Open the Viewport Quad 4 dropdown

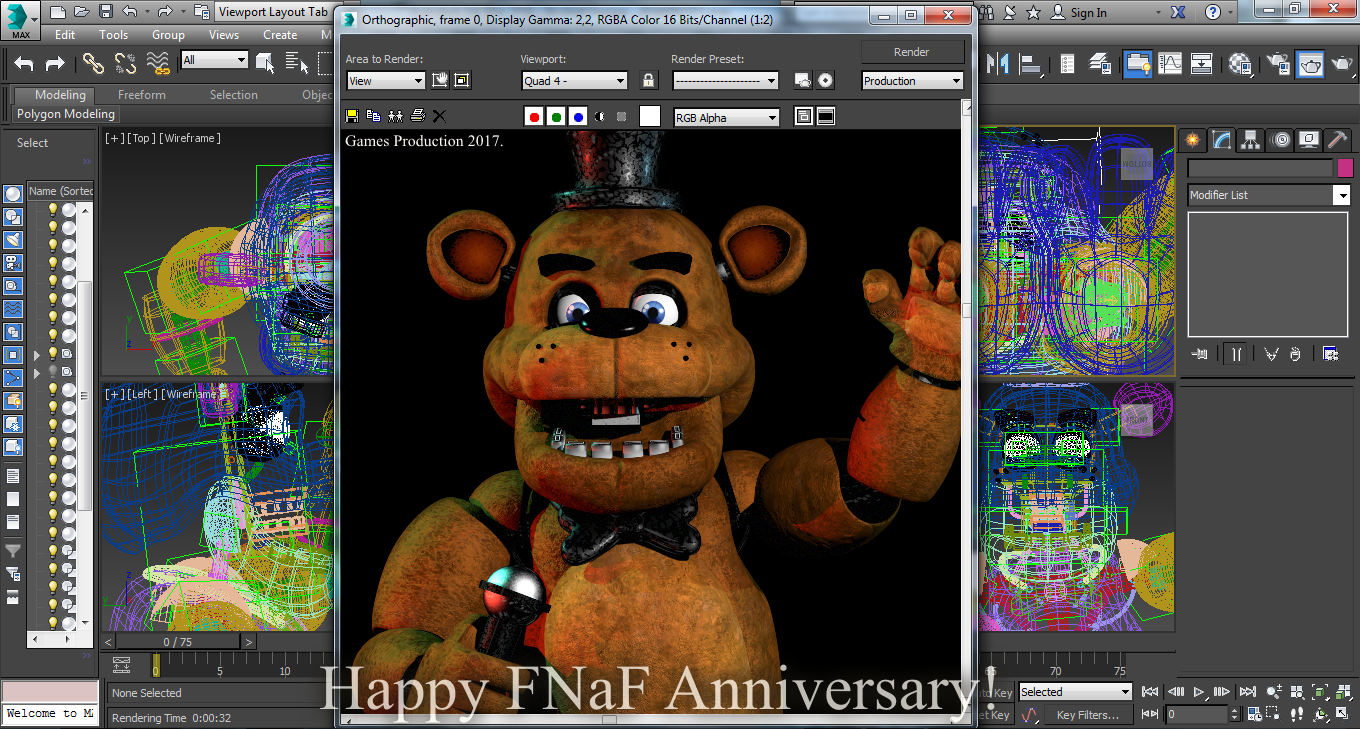tap(575, 81)
